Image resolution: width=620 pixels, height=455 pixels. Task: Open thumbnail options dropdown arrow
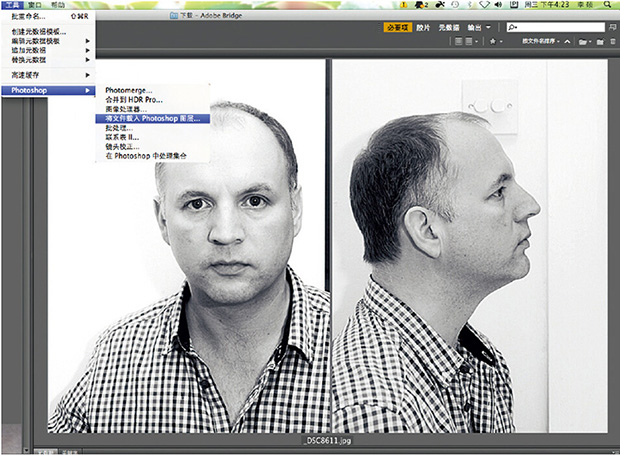pyautogui.click(x=476, y=42)
